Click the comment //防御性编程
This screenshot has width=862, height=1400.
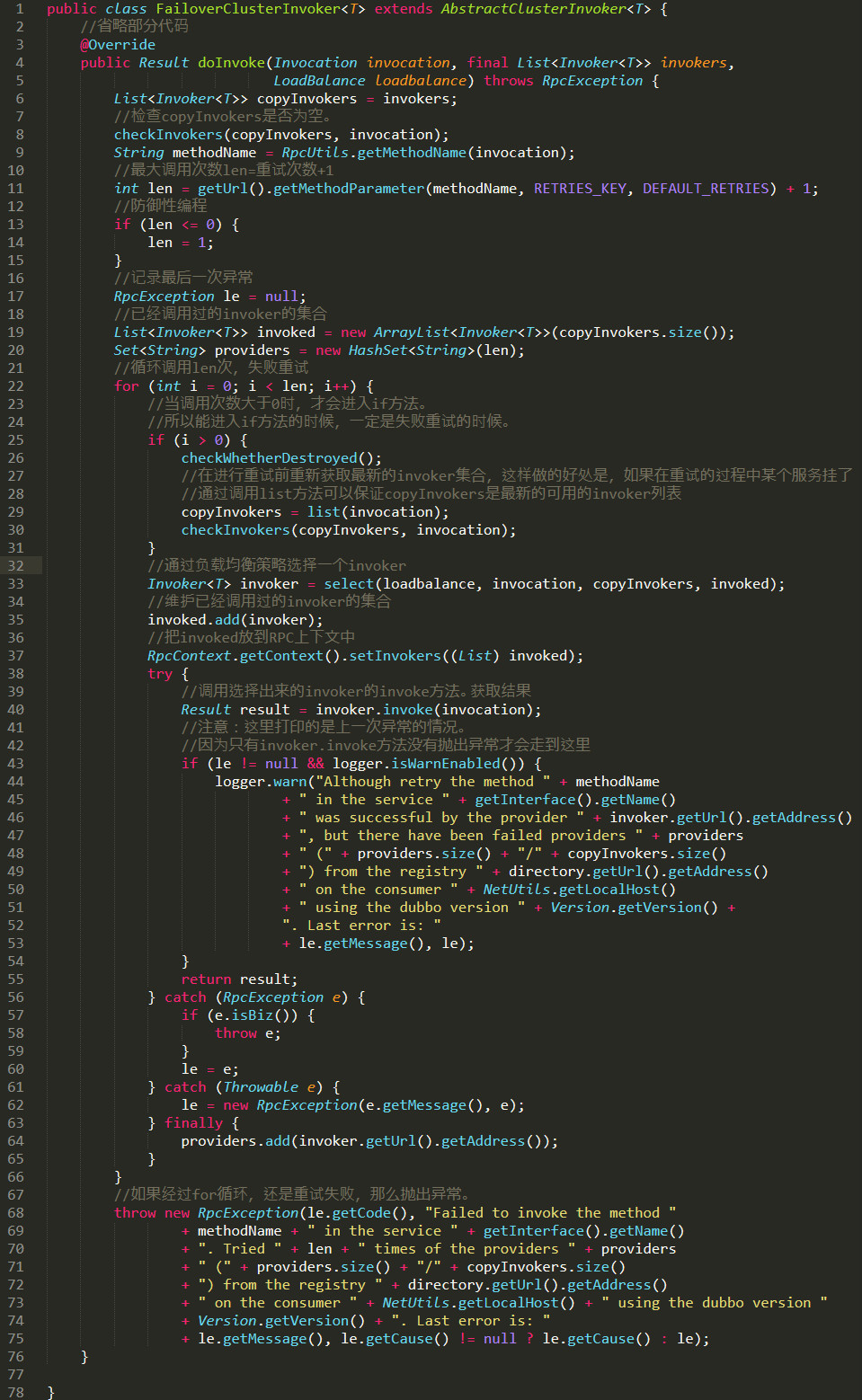(x=160, y=207)
